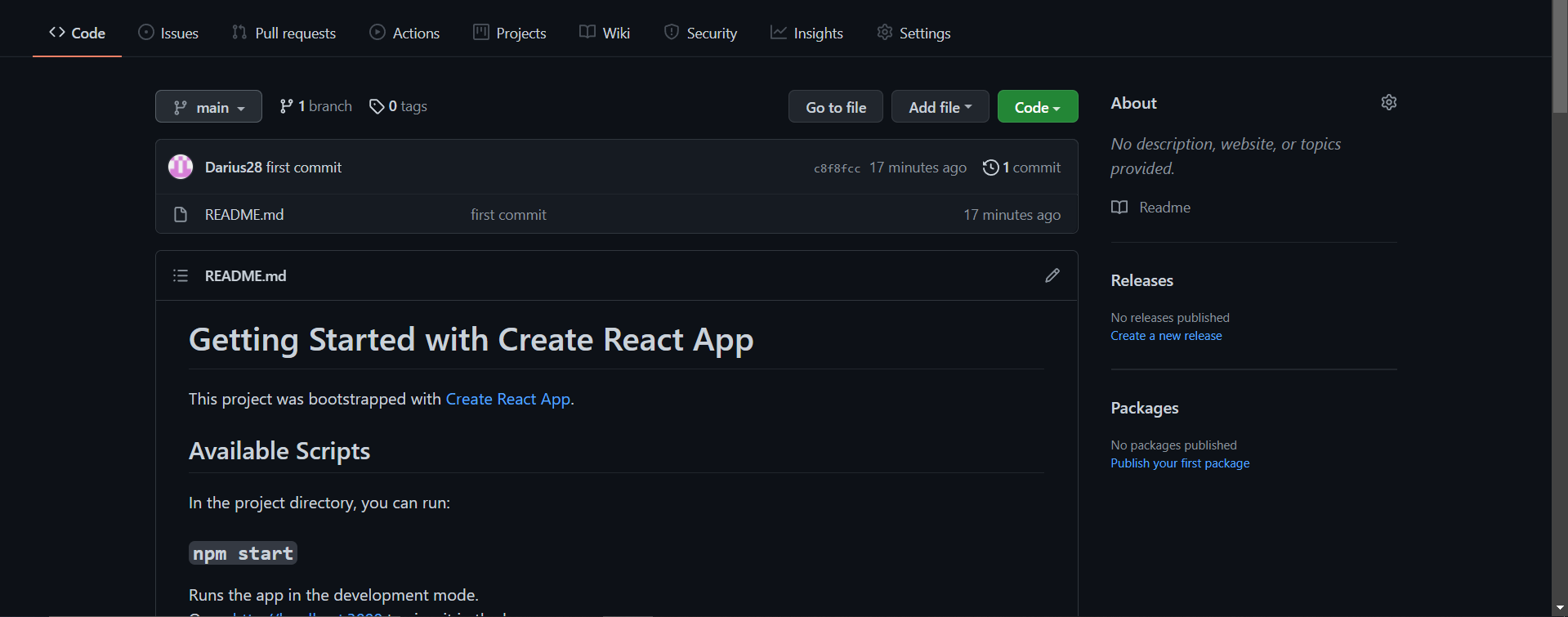Click first commit message in README.md row

[x=508, y=214]
